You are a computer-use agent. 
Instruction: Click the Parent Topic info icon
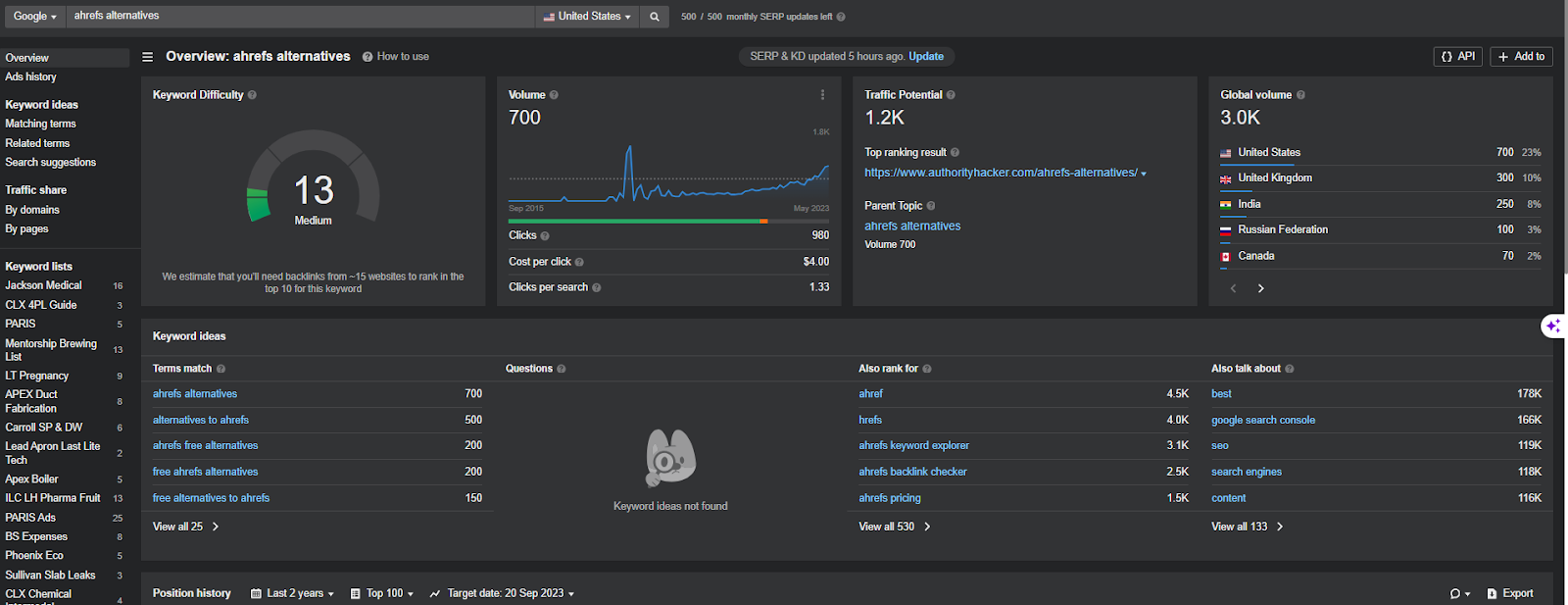931,206
